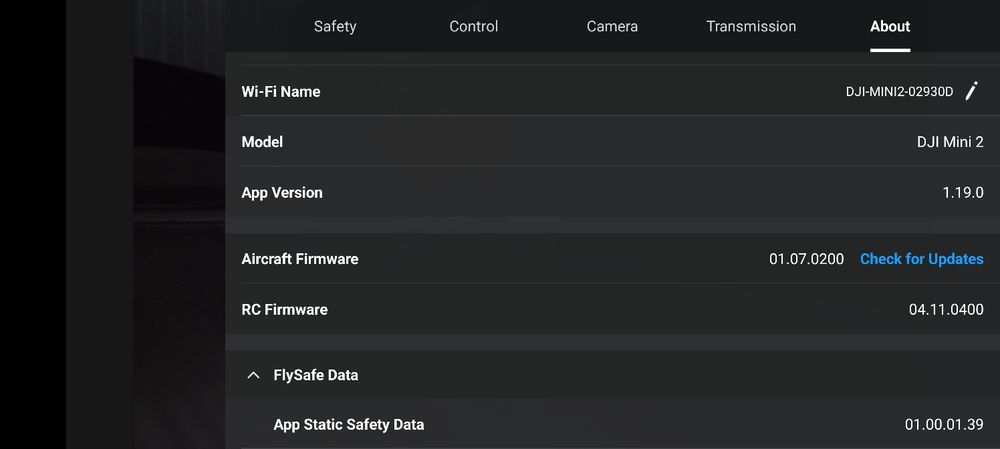This screenshot has height=449, width=1000.
Task: Click Check for Updates link
Action: click(x=921, y=259)
